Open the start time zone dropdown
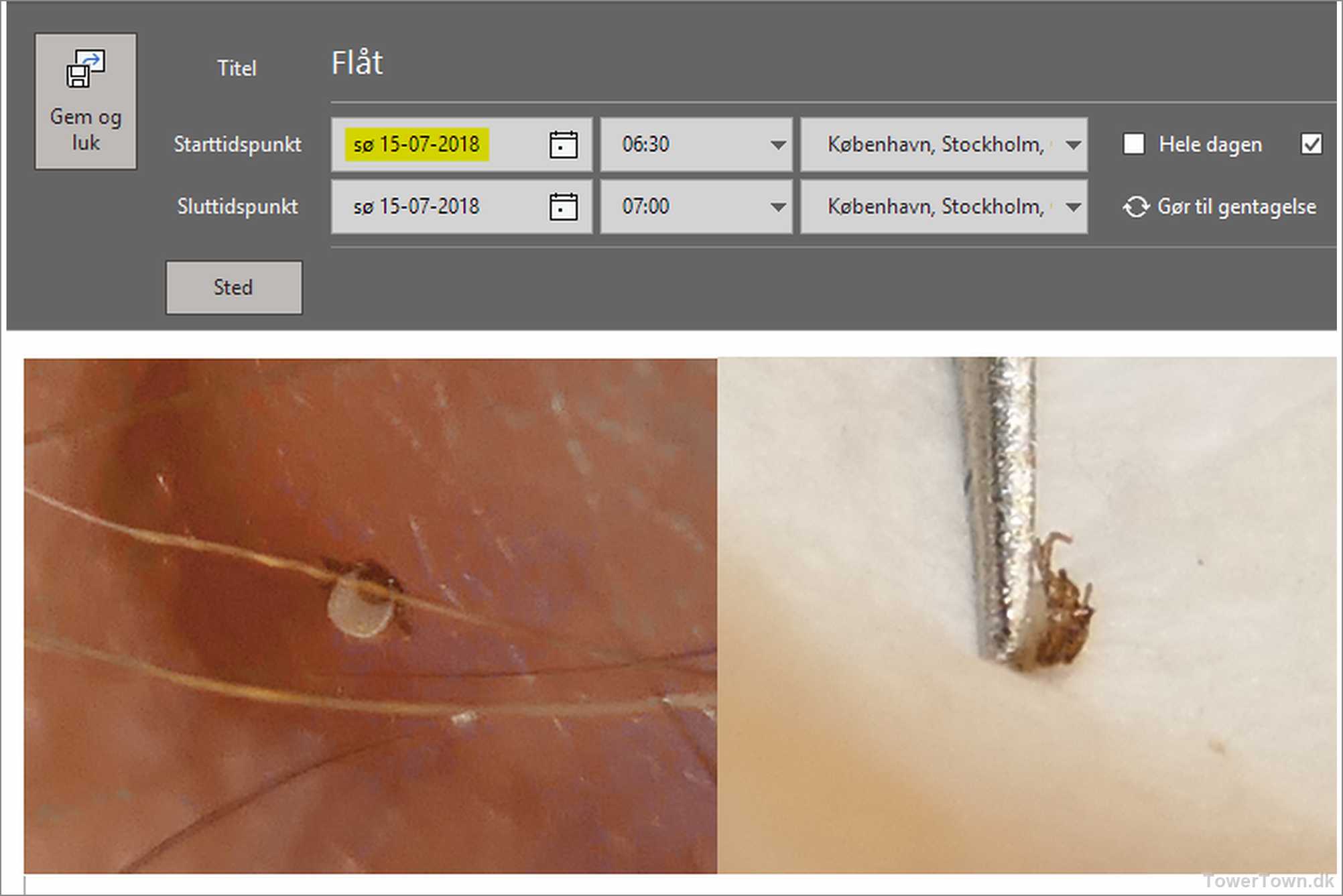 pyautogui.click(x=1073, y=145)
